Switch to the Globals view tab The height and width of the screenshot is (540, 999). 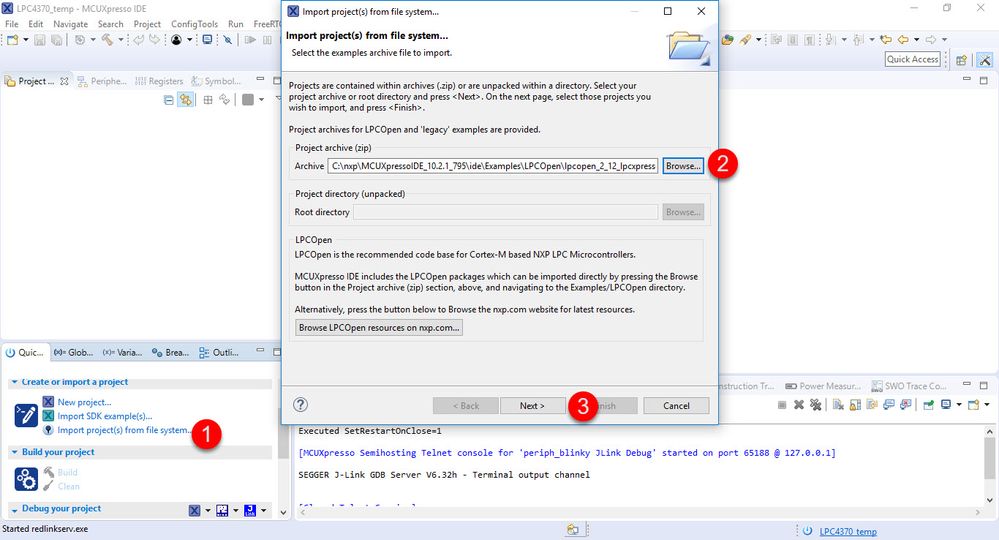click(x=74, y=352)
